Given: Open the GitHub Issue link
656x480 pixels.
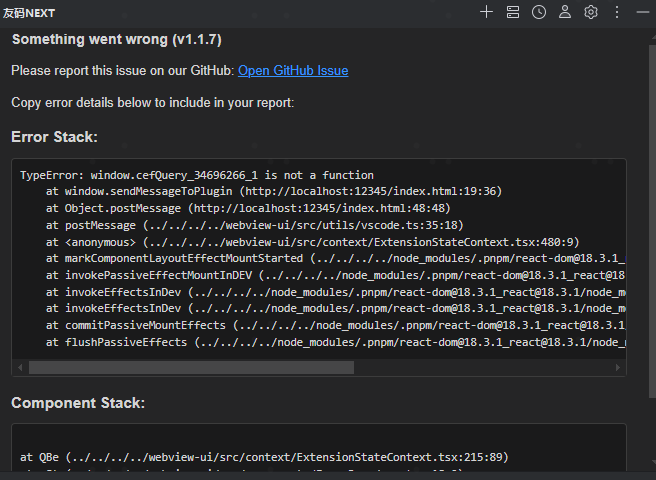Looking at the screenshot, I should [293, 71].
